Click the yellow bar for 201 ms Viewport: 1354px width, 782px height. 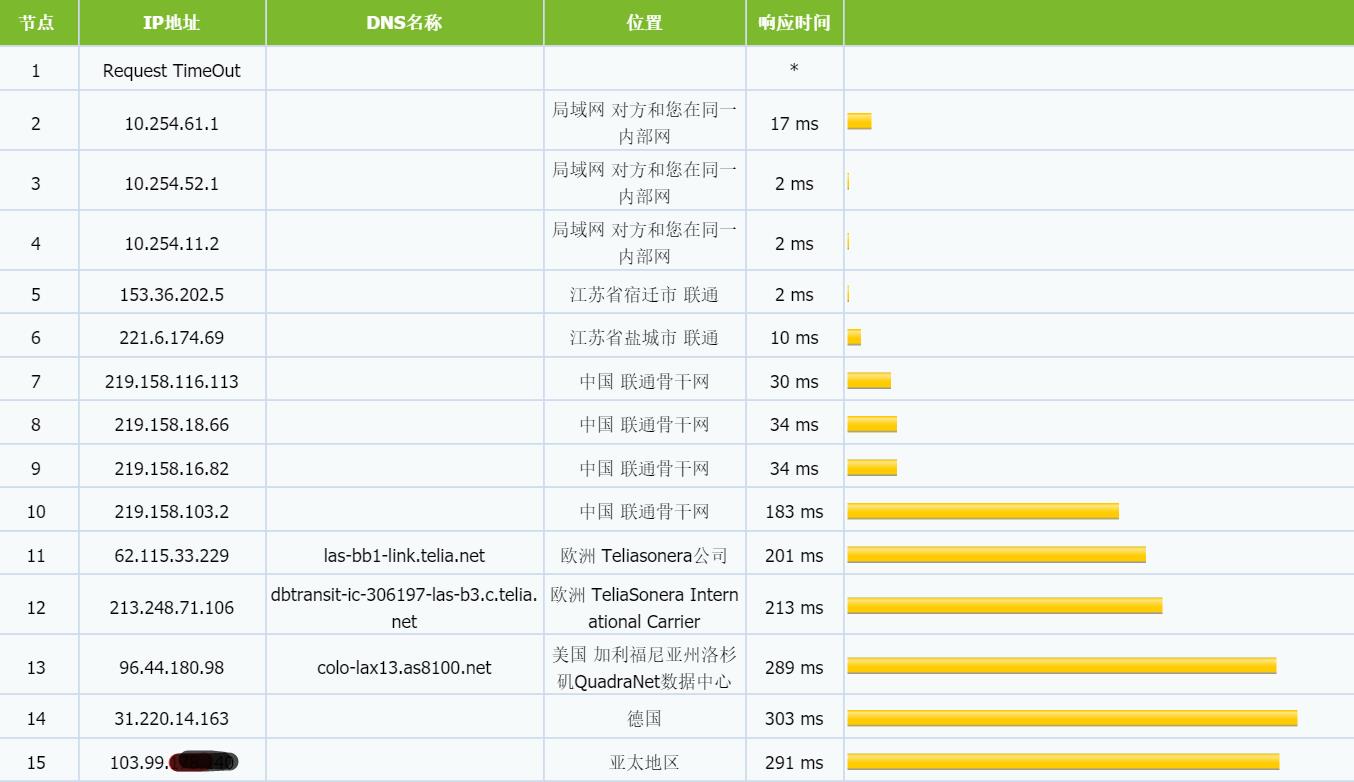996,555
